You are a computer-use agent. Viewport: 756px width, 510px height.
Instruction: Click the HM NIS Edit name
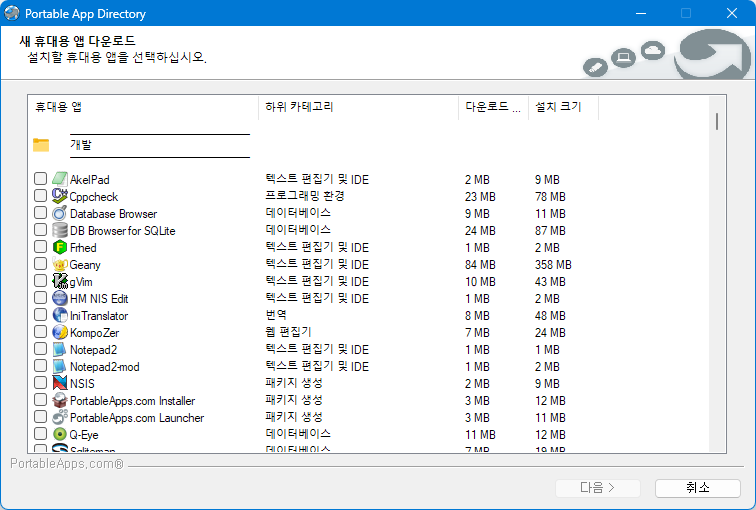[x=99, y=299]
